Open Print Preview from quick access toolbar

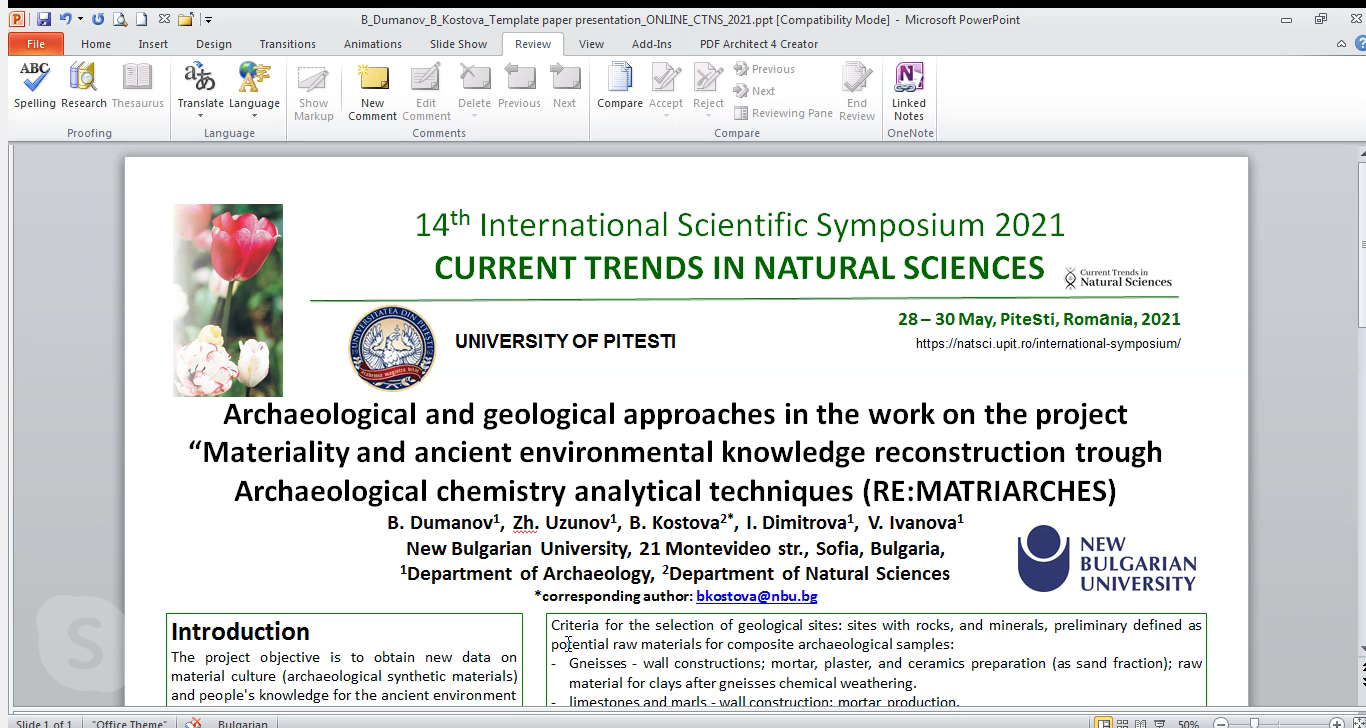(120, 19)
